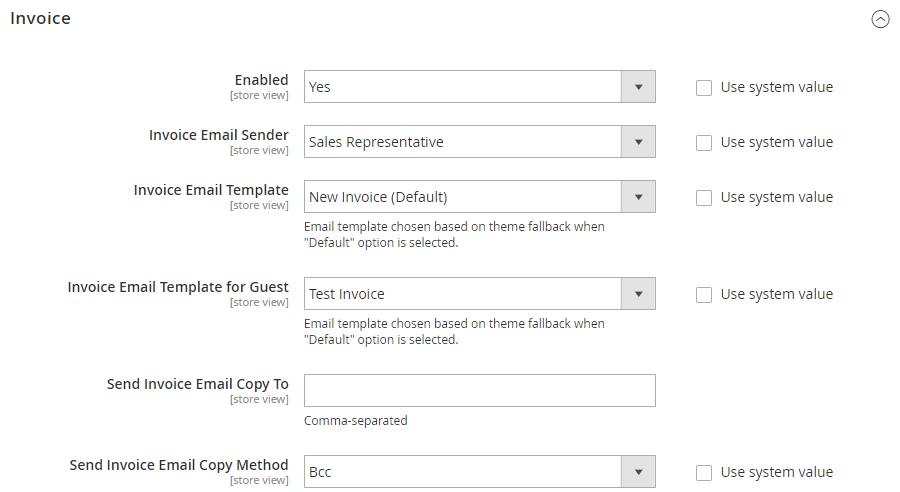
Task: Open the Sales Representative sender dropdown
Action: point(480,142)
